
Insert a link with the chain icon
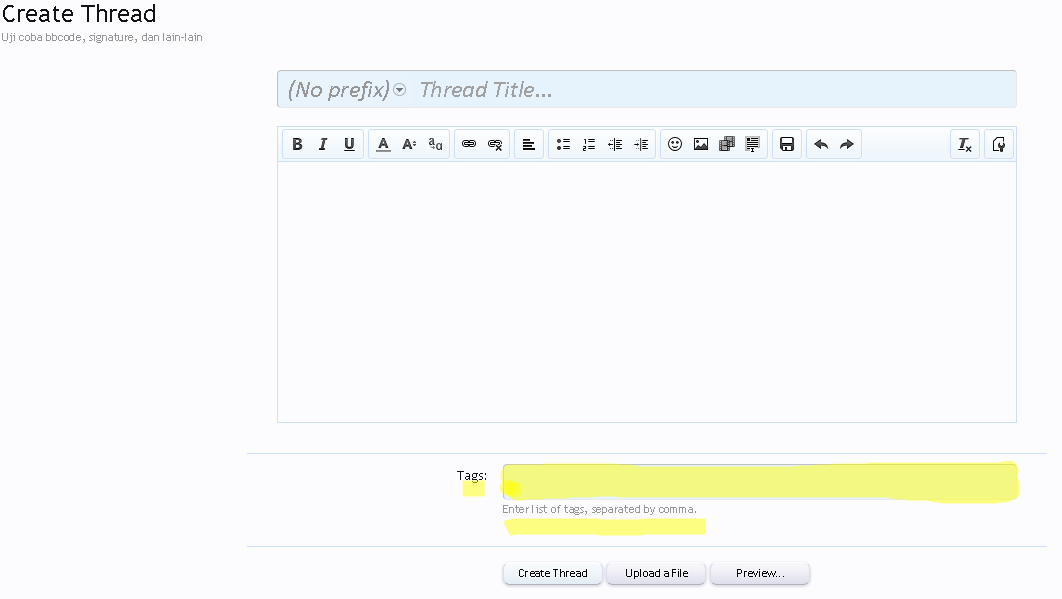(469, 144)
